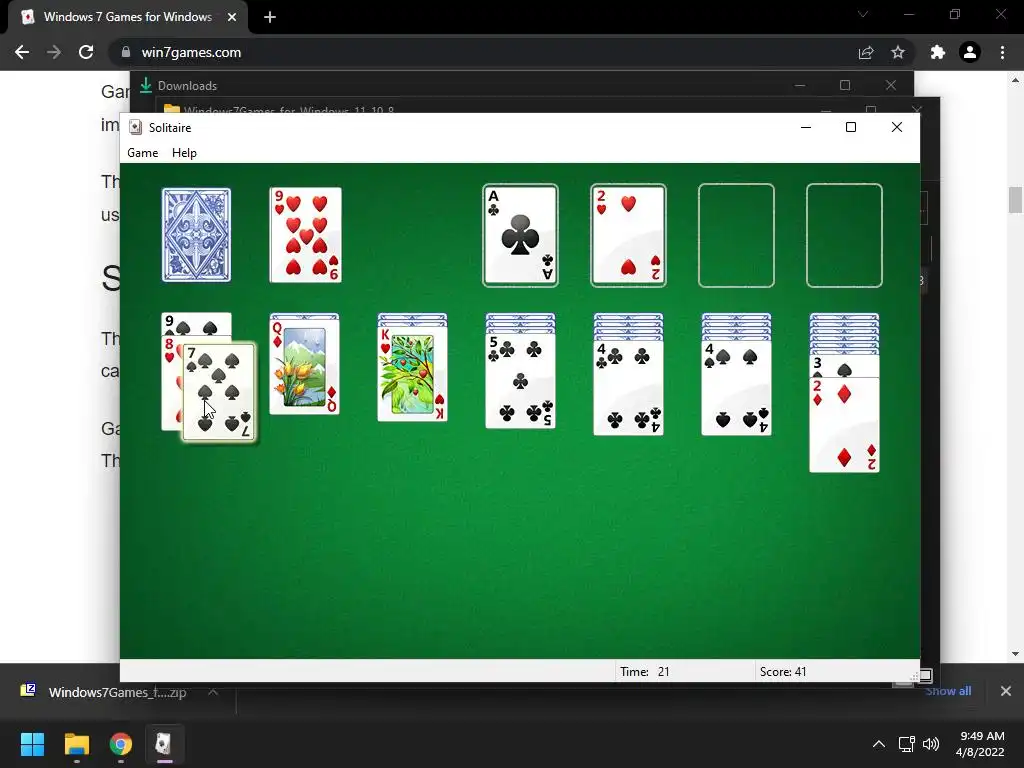Select the 7 of spades card
Viewport: 1024px width, 768px height.
tap(219, 392)
